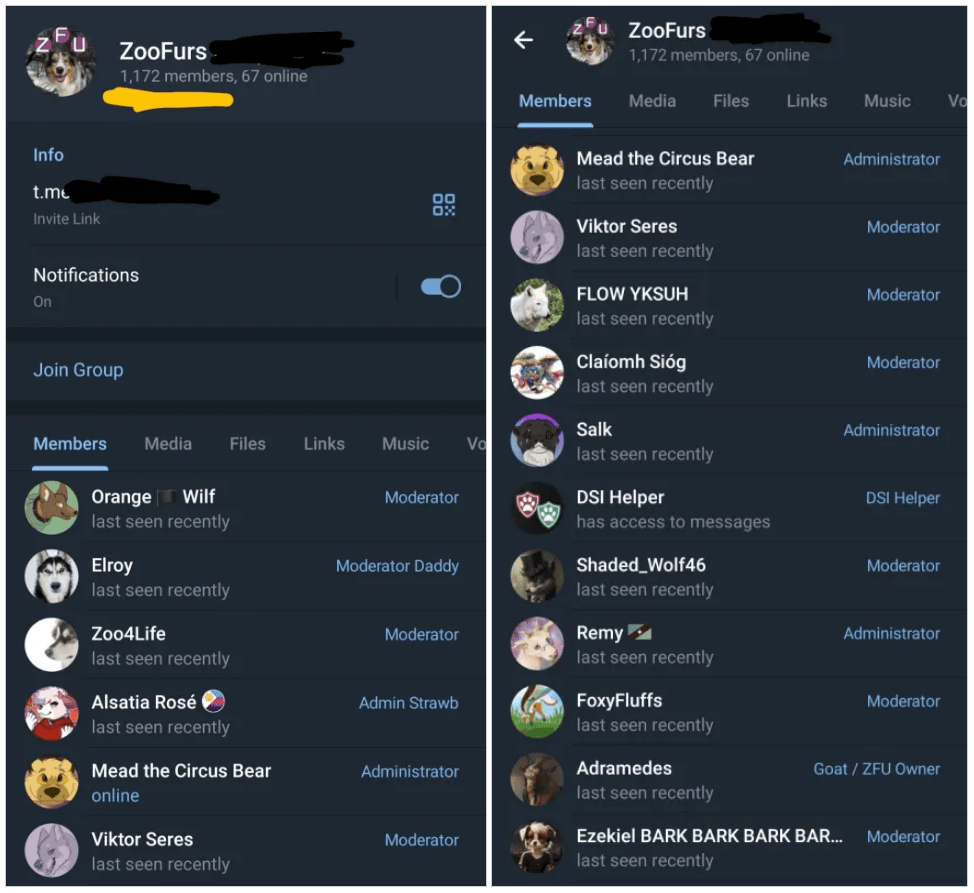Open FoxyFluffs member entry
974x893 pixels.
729,712
